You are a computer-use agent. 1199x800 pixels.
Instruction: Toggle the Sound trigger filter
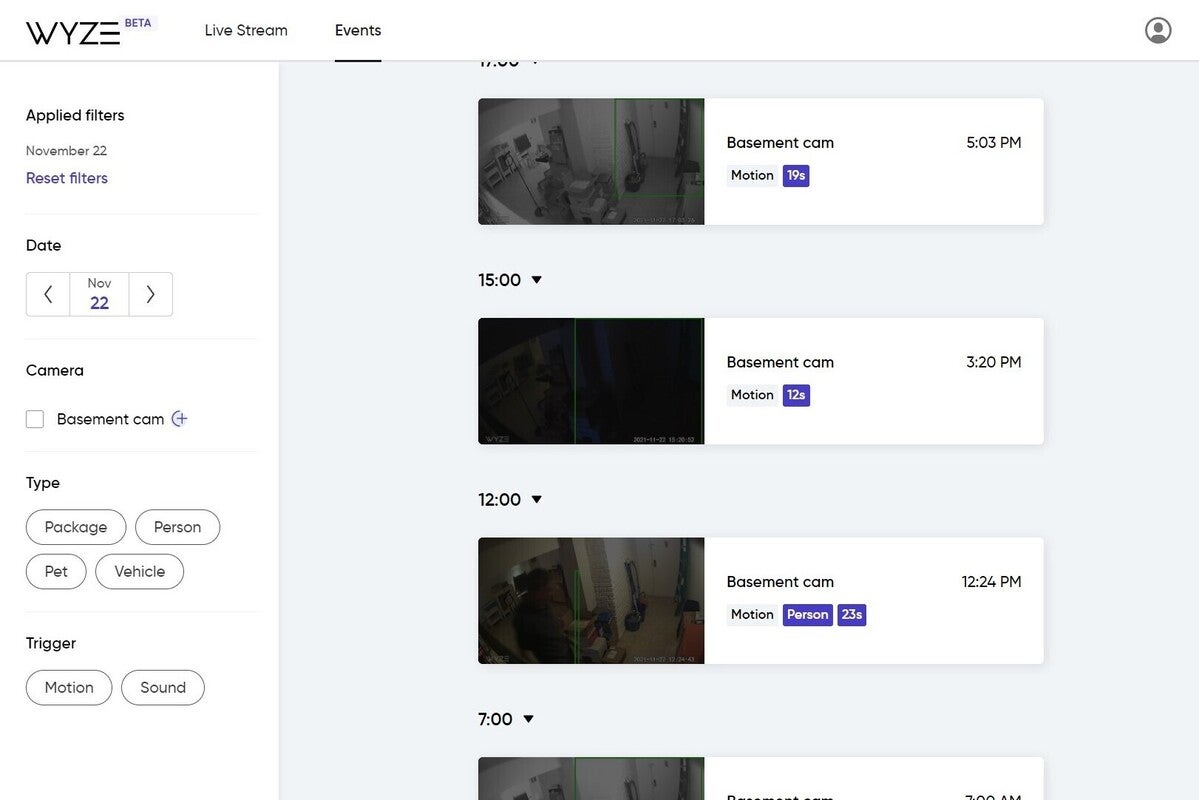click(163, 688)
